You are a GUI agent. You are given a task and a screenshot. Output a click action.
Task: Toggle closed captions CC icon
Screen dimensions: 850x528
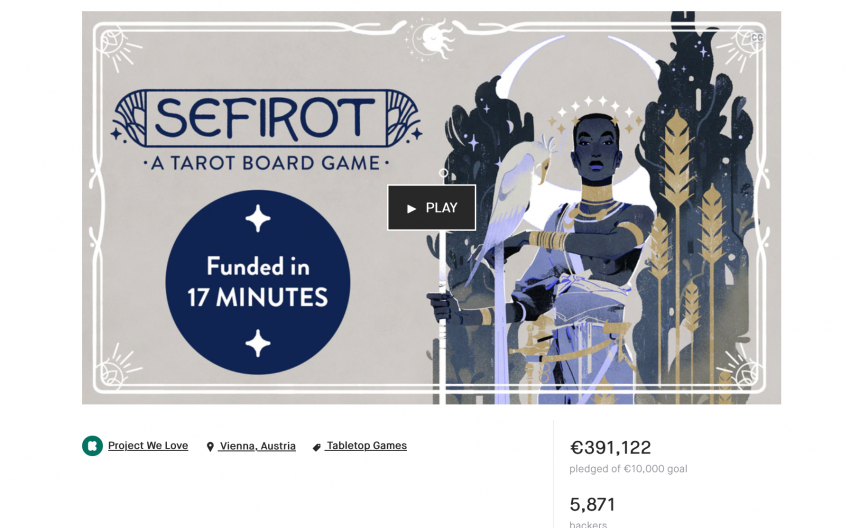point(757,37)
